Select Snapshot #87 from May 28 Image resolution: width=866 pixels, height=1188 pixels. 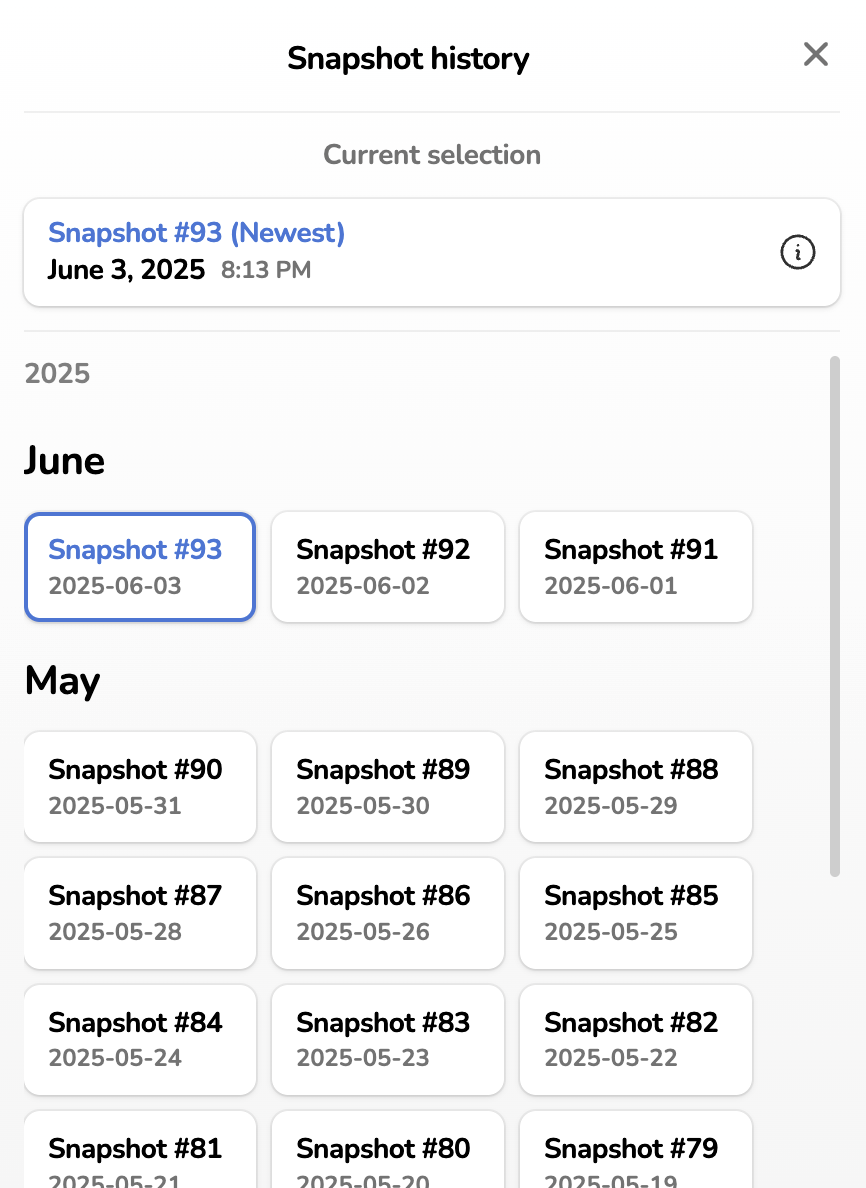pos(140,913)
